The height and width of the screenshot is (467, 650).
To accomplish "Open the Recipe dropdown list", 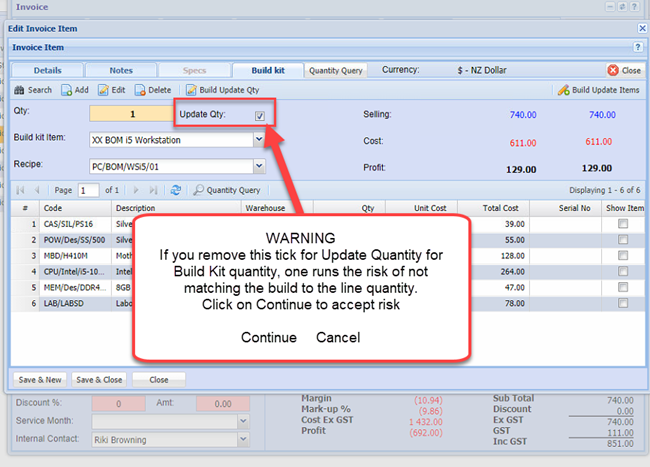I will point(259,166).
